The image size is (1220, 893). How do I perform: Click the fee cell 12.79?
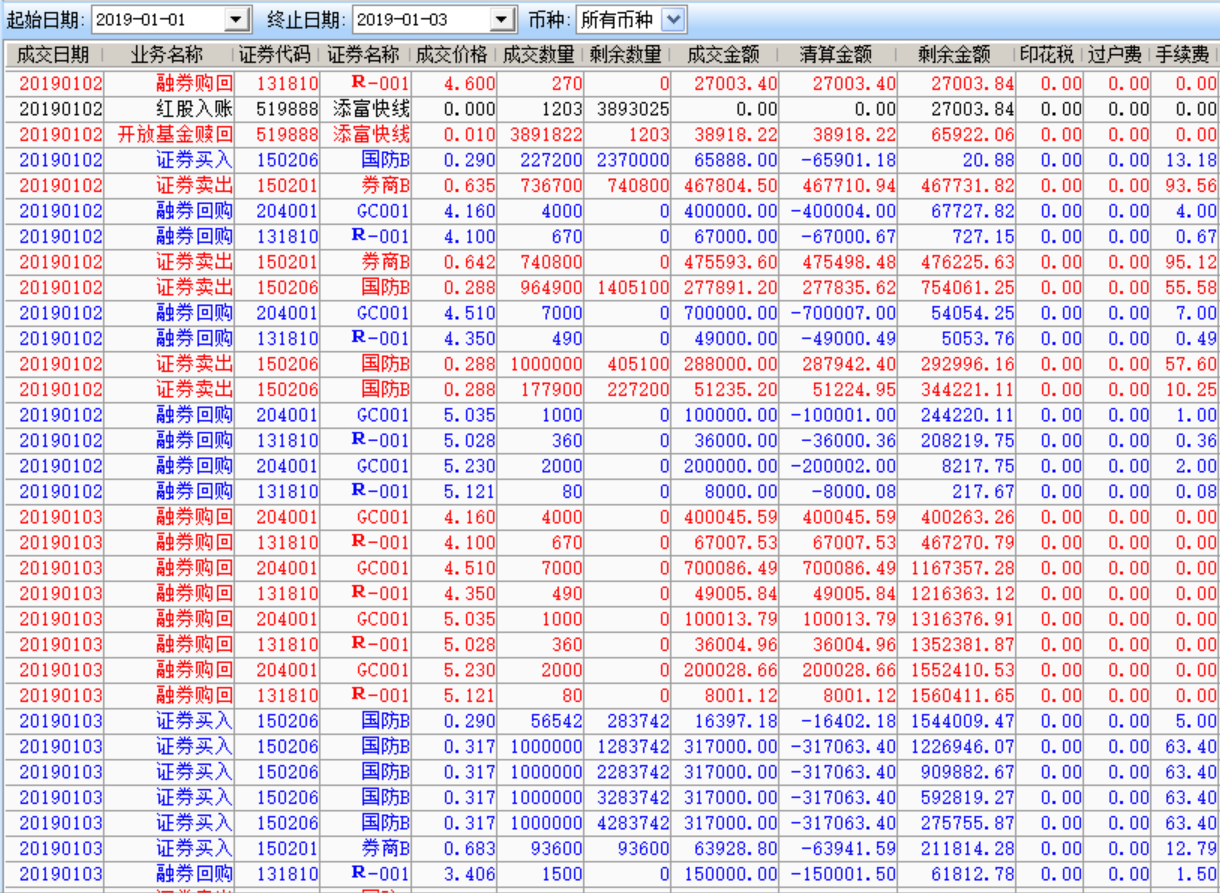(x=1186, y=848)
